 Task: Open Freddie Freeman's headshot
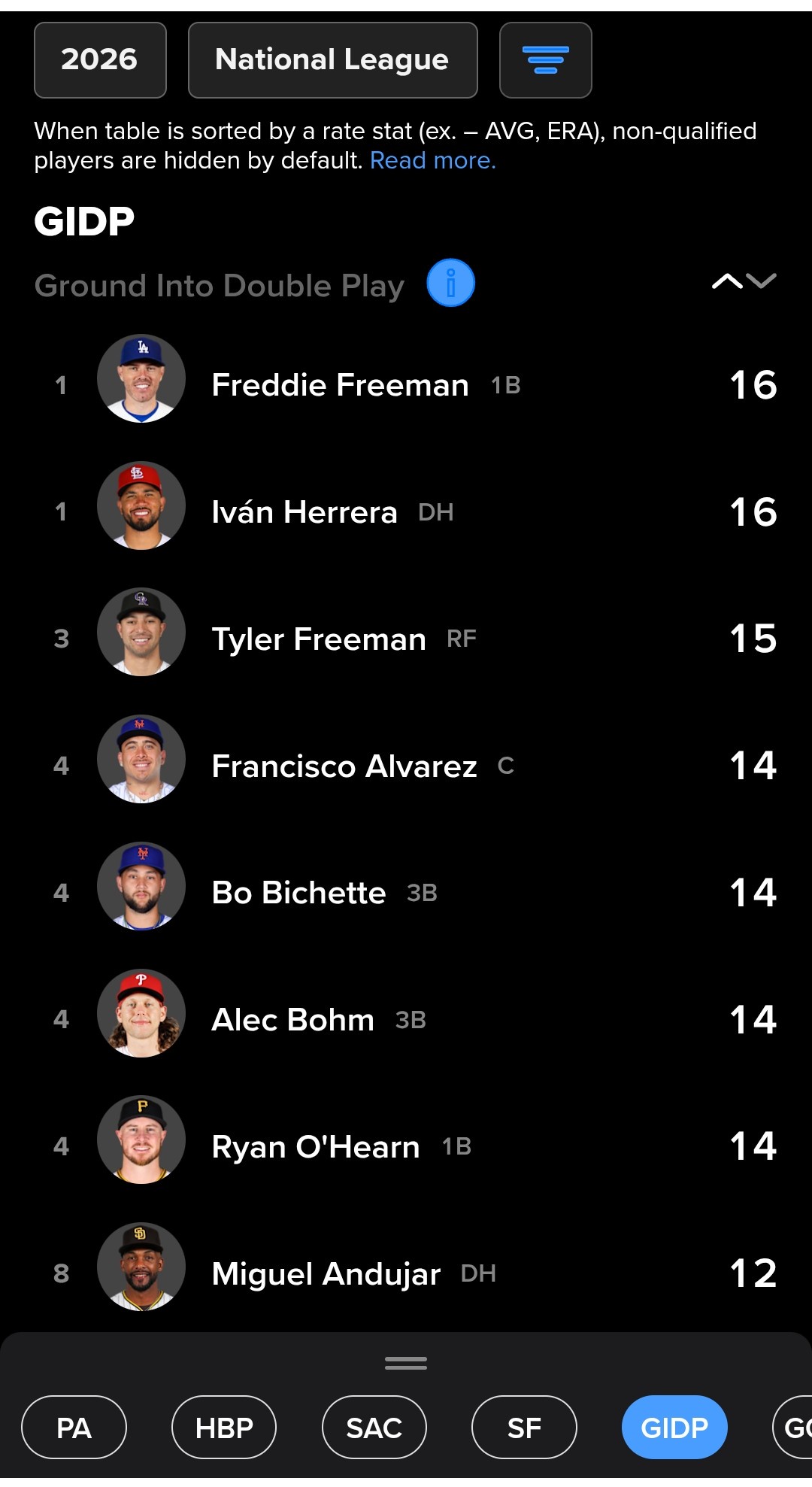[141, 378]
